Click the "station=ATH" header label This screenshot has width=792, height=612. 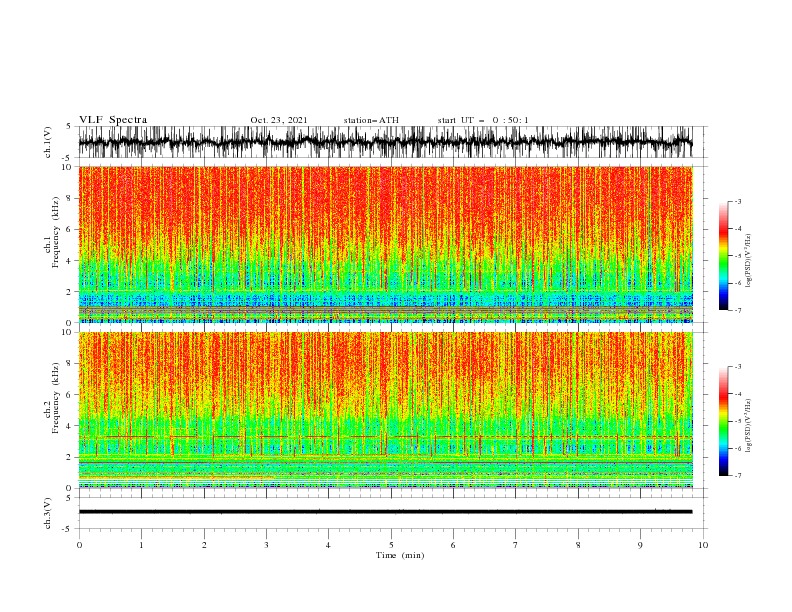tap(371, 120)
